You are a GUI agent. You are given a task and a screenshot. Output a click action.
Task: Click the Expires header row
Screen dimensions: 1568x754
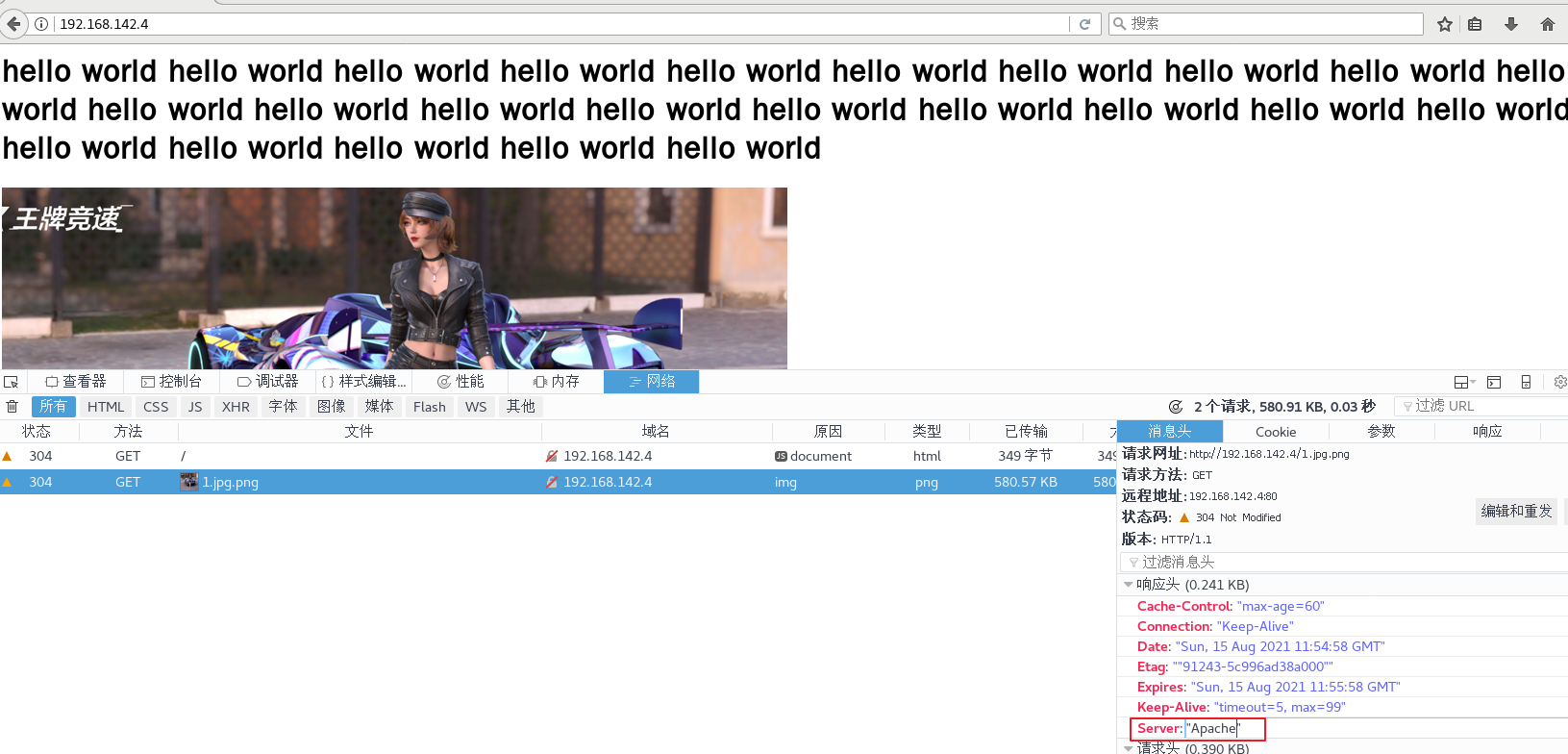[1342, 687]
